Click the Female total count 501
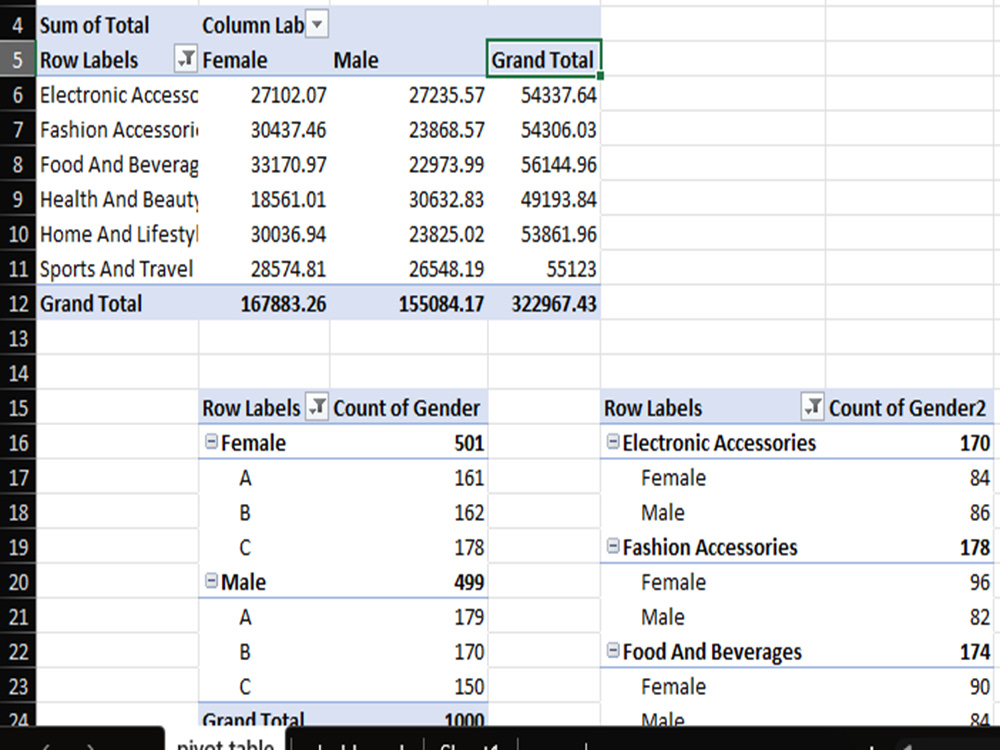This screenshot has width=1000, height=750. point(409,443)
